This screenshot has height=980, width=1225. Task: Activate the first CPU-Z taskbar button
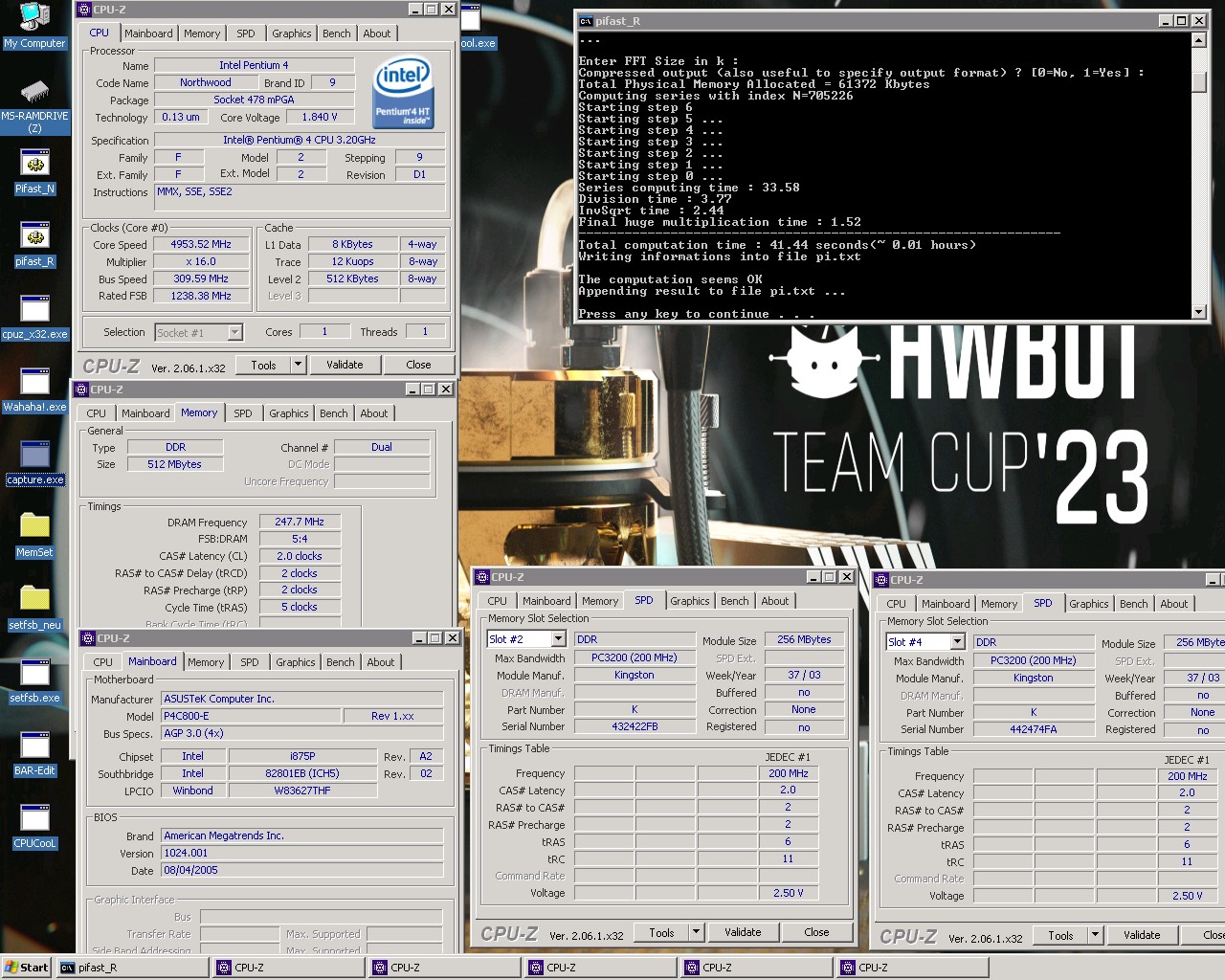289,968
